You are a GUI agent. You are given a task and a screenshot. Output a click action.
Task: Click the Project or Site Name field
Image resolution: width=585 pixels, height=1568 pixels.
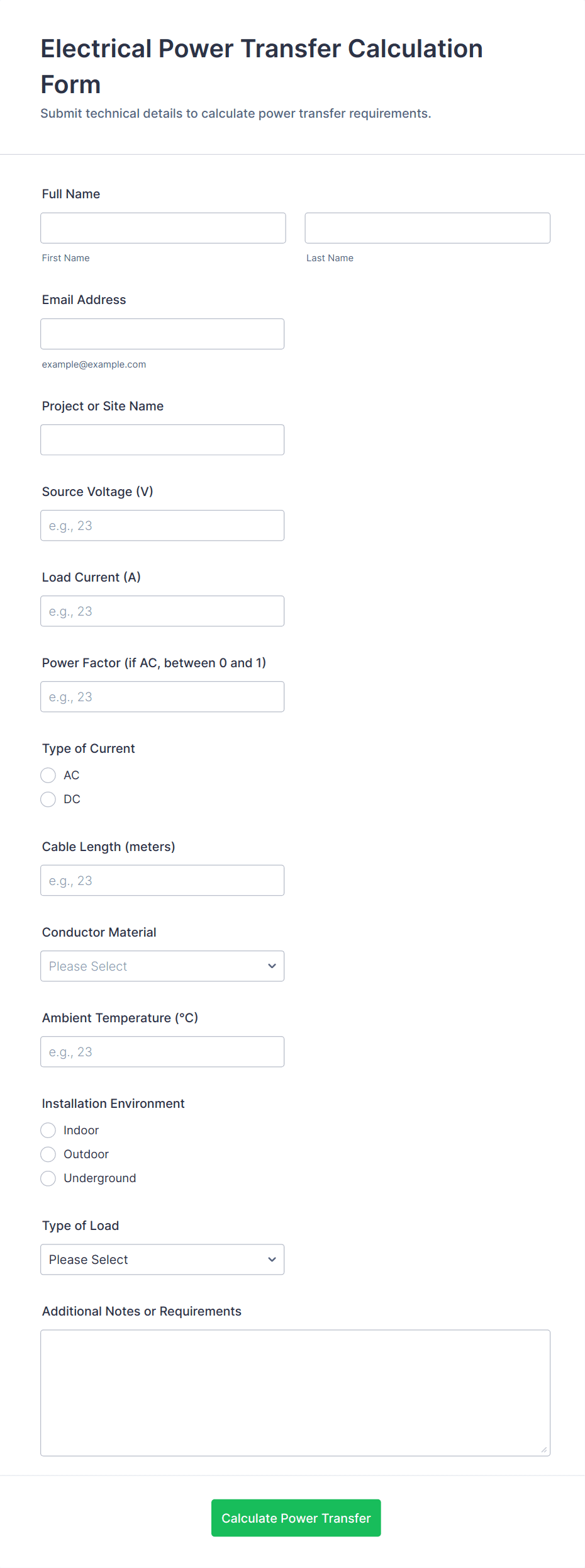(162, 439)
